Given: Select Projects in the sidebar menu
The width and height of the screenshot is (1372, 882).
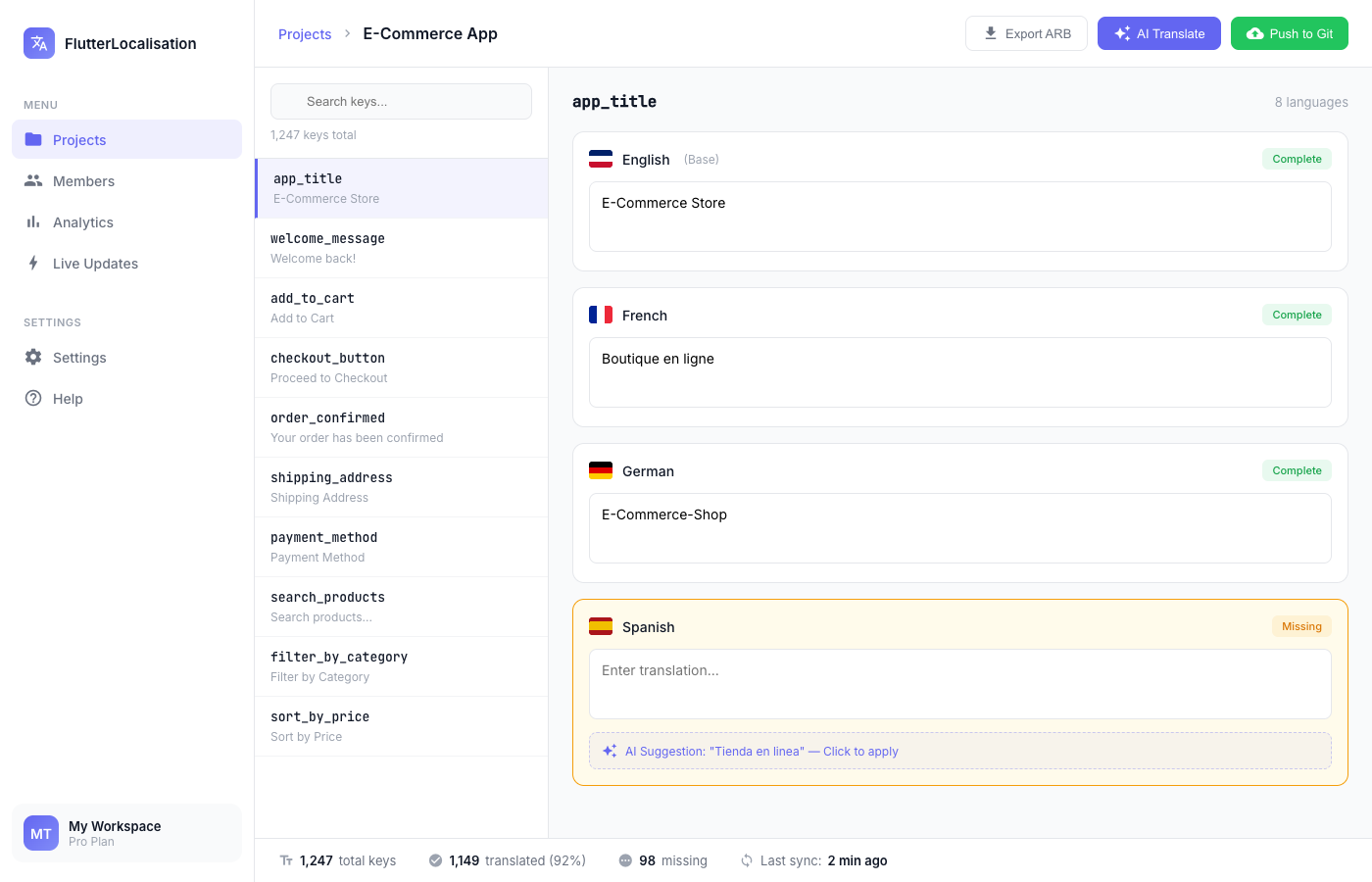Looking at the screenshot, I should [x=79, y=139].
